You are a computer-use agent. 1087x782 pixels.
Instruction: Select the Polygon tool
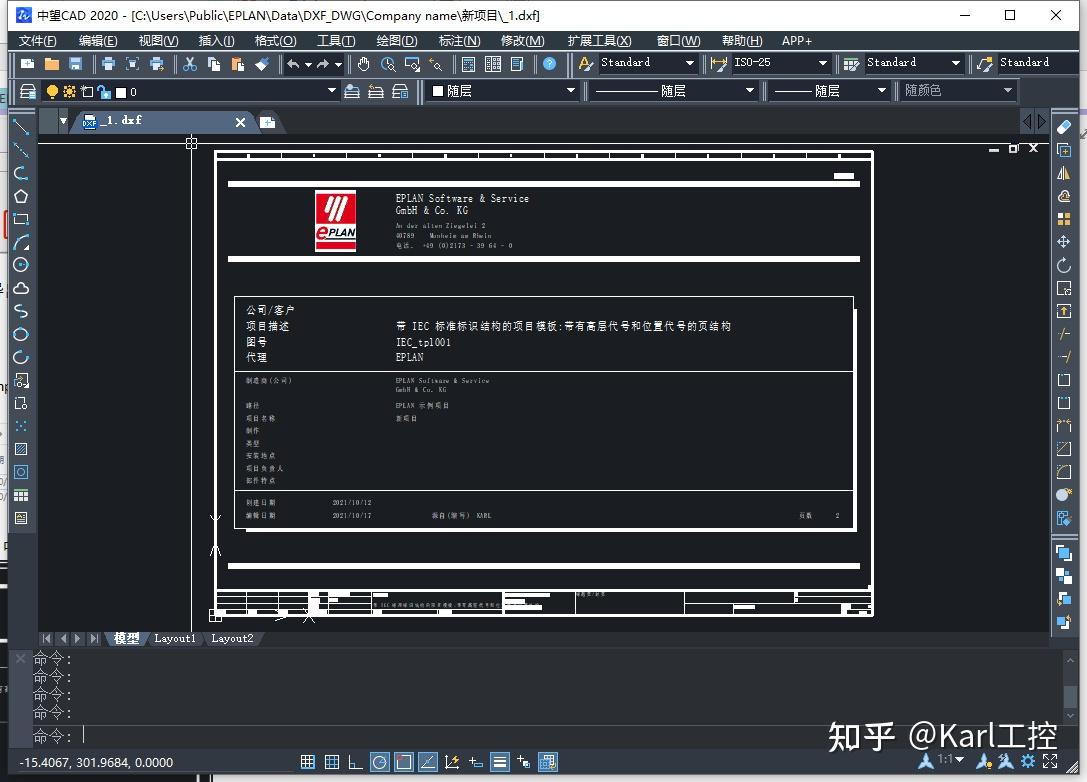click(21, 195)
